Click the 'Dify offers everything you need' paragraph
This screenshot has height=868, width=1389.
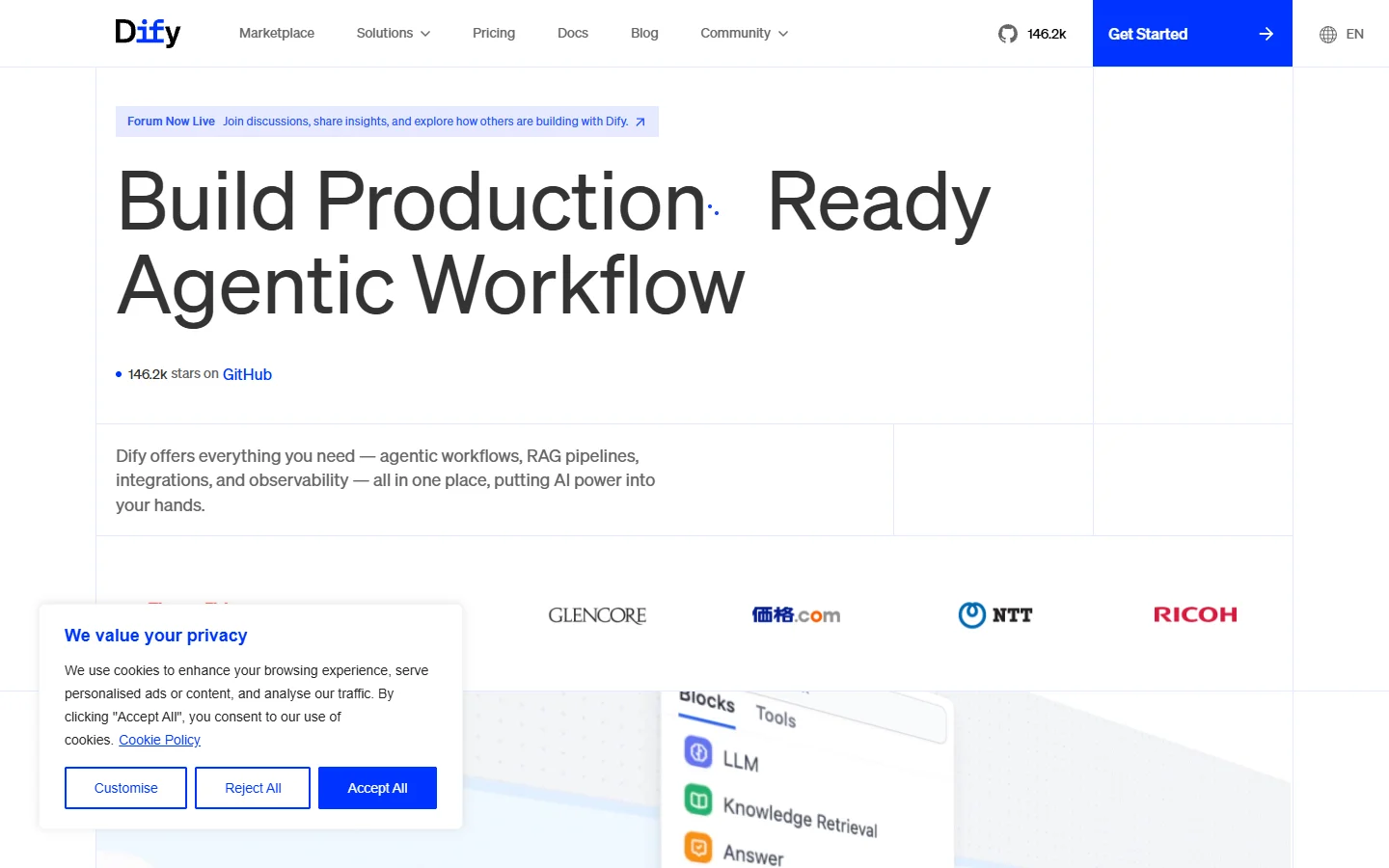pyautogui.click(x=386, y=480)
